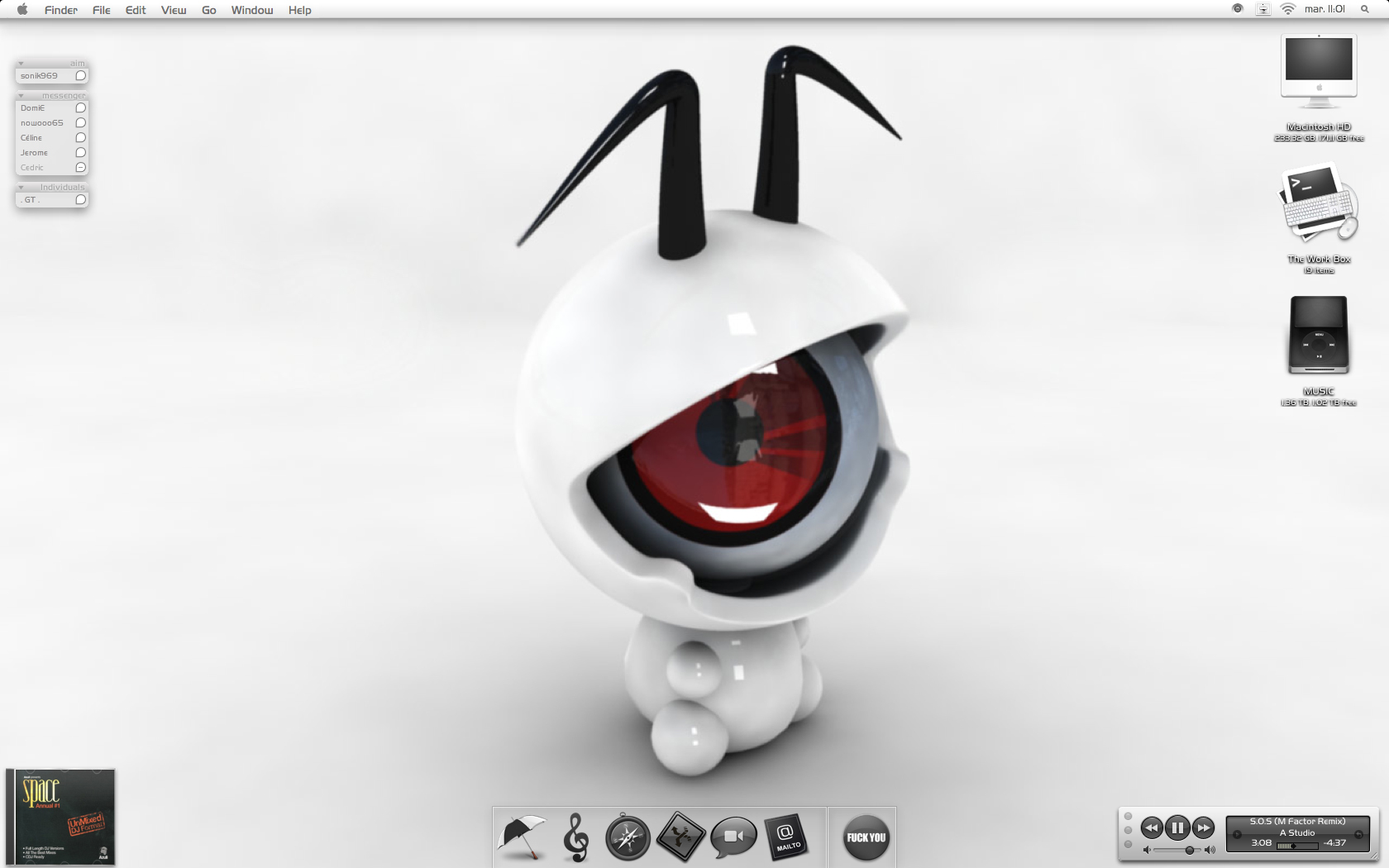Click the download tray icon in menu bar
The height and width of the screenshot is (868, 1389).
tap(1263, 9)
